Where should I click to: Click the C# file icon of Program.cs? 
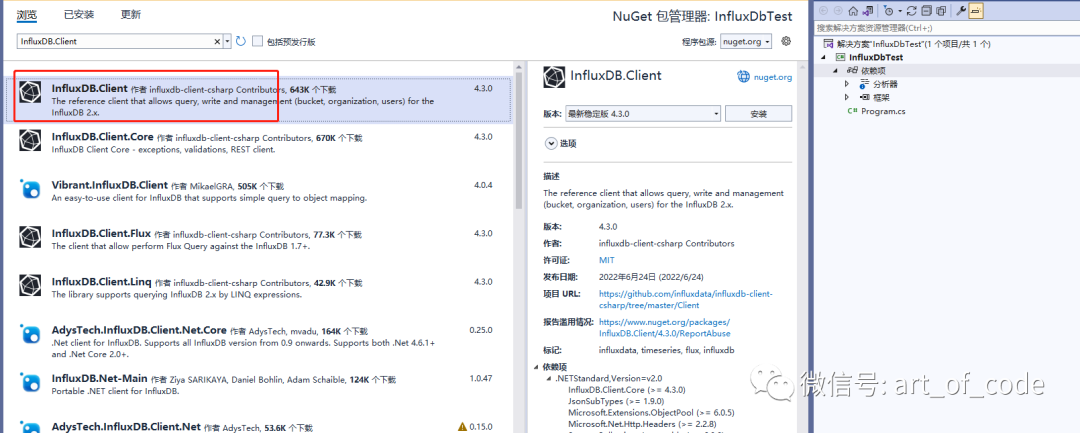[x=853, y=111]
